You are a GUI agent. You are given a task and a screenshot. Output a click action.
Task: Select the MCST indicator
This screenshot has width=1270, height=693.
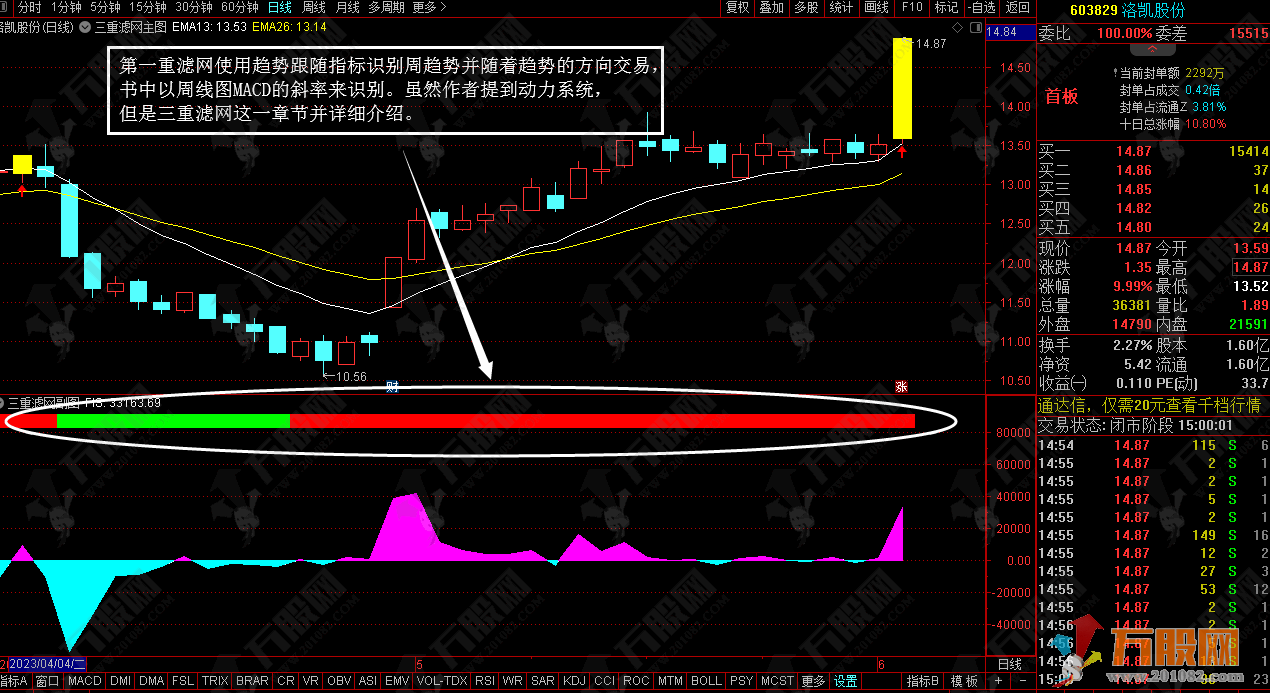pos(777,681)
